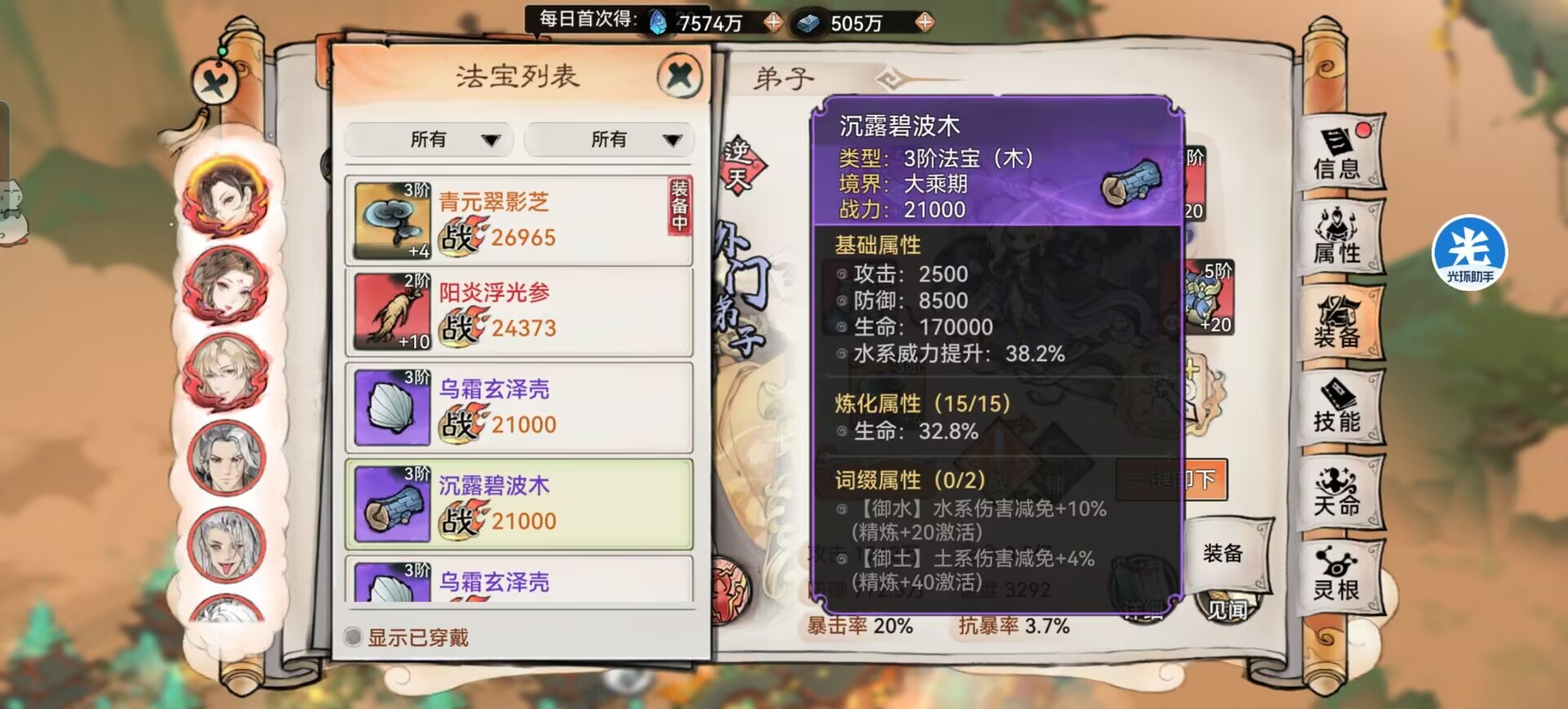Close the 法宝列表 treasure list panel
Screen dimensions: 1568x709
[679, 76]
